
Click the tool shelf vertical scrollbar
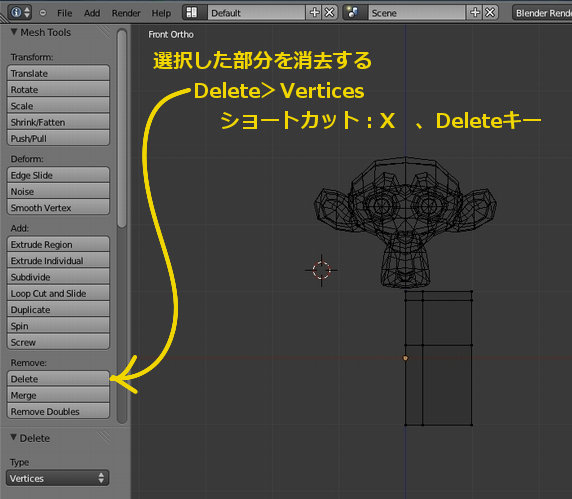122,128
